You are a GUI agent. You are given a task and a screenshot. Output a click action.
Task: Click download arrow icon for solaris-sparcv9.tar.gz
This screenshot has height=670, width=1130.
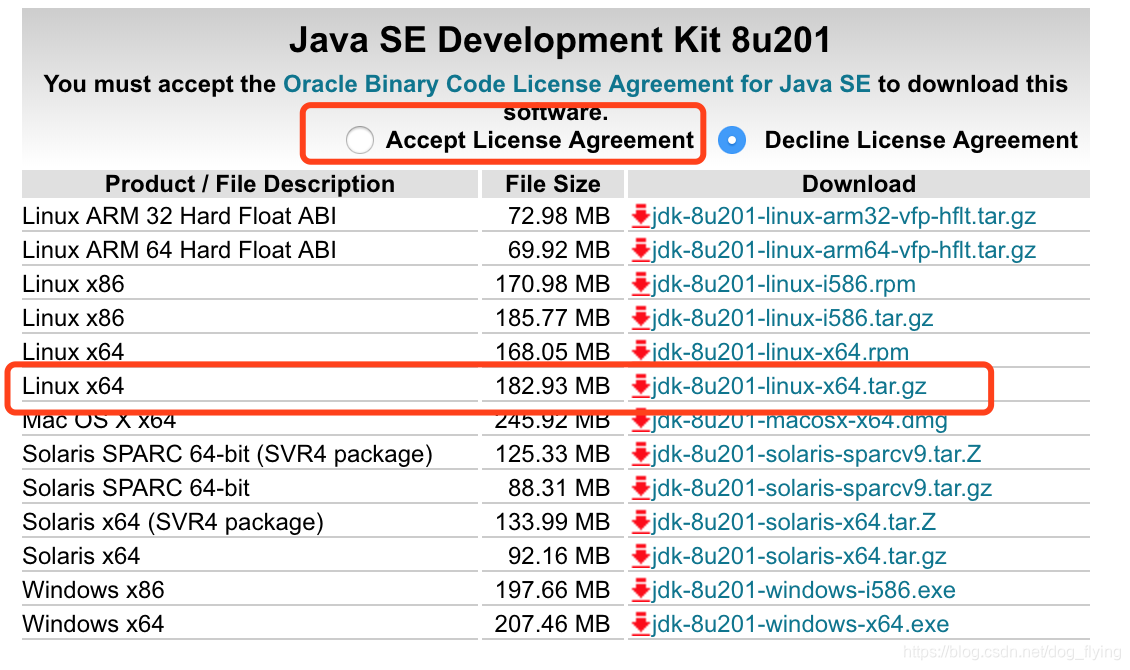[640, 488]
